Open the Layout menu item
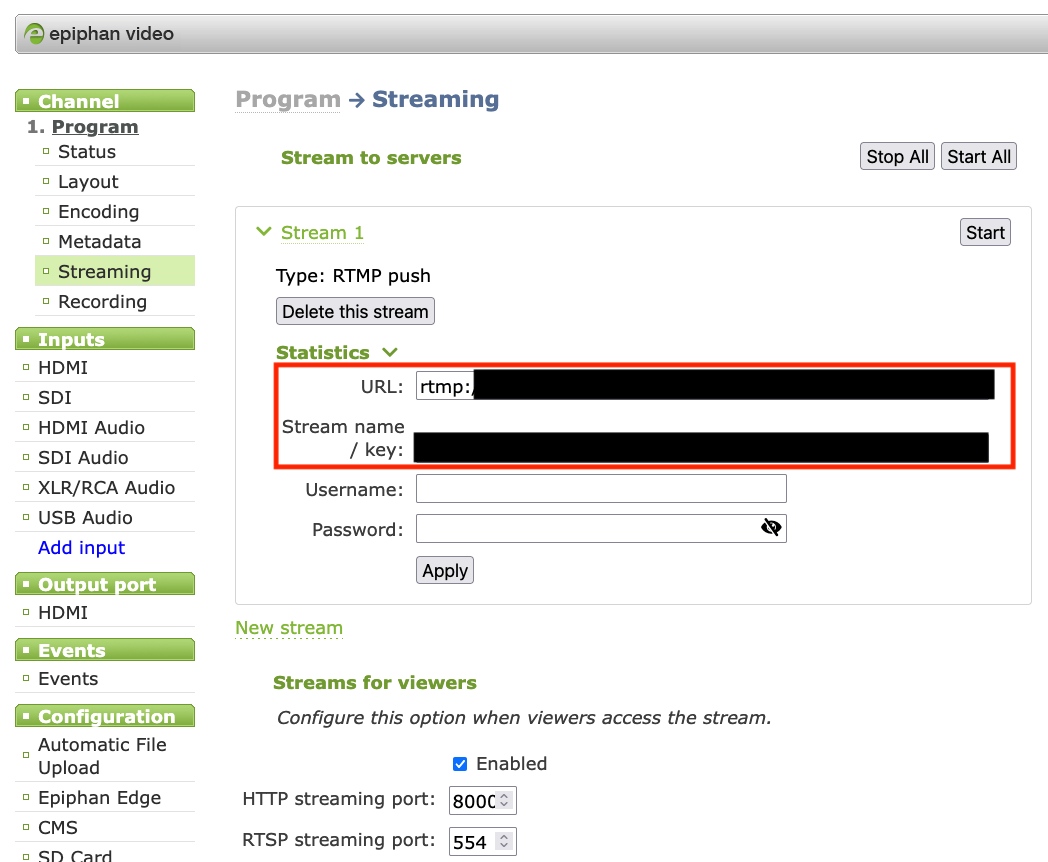The height and width of the screenshot is (862, 1048). (88, 182)
